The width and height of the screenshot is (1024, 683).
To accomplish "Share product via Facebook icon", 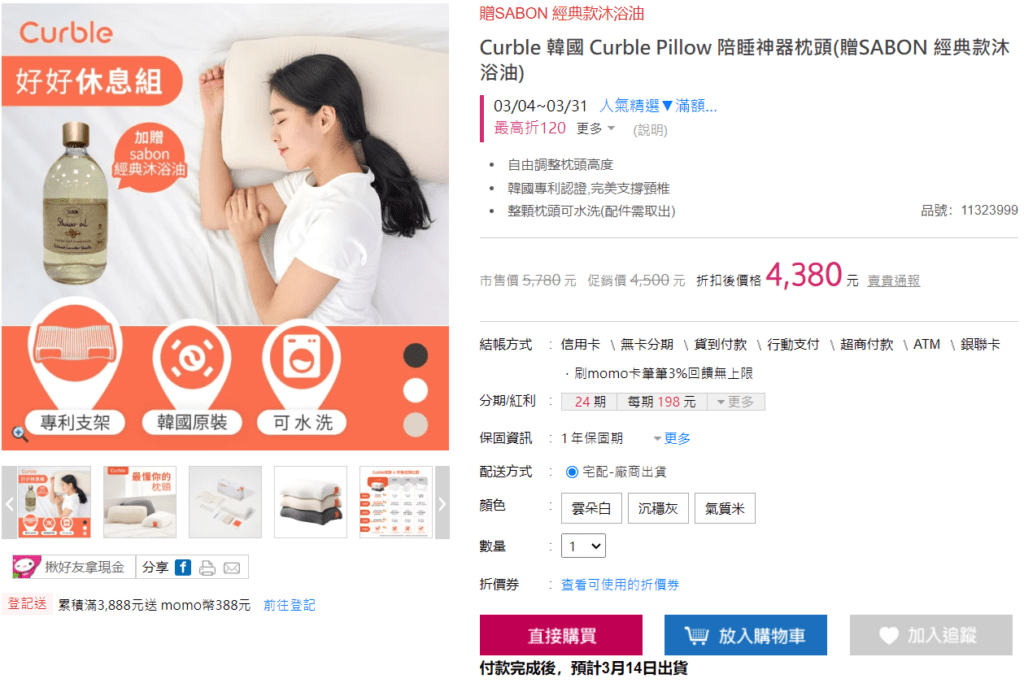I will [183, 567].
